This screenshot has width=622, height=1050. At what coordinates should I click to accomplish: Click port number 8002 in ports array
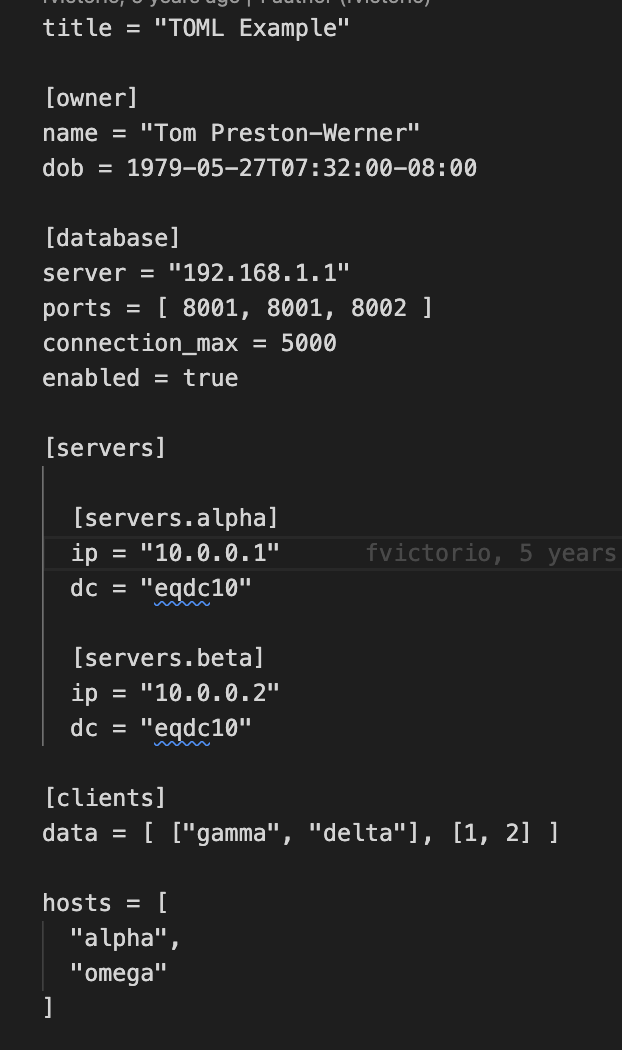click(x=379, y=308)
